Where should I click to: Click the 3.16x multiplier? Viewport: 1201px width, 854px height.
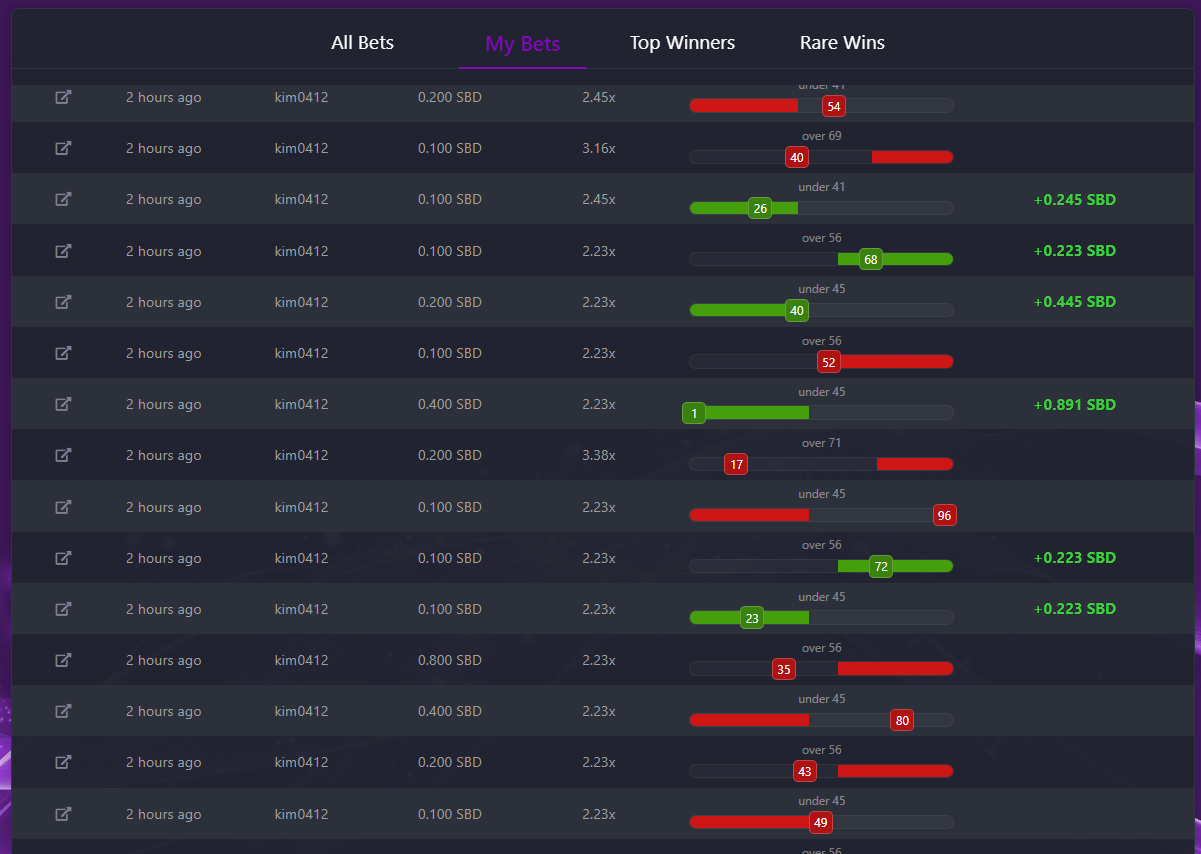pyautogui.click(x=598, y=148)
